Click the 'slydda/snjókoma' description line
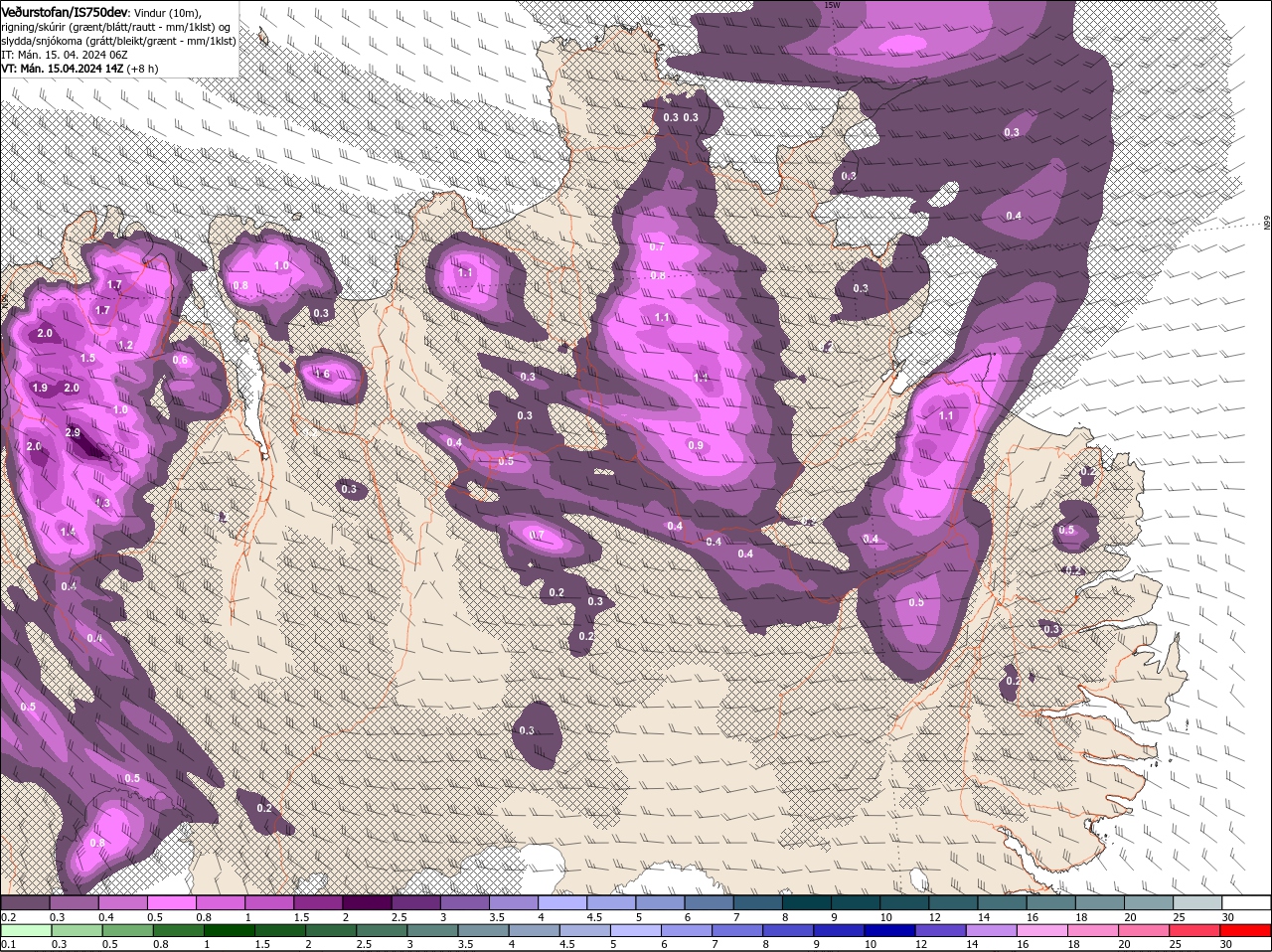Viewport: 1272px width, 952px height. pos(118,41)
